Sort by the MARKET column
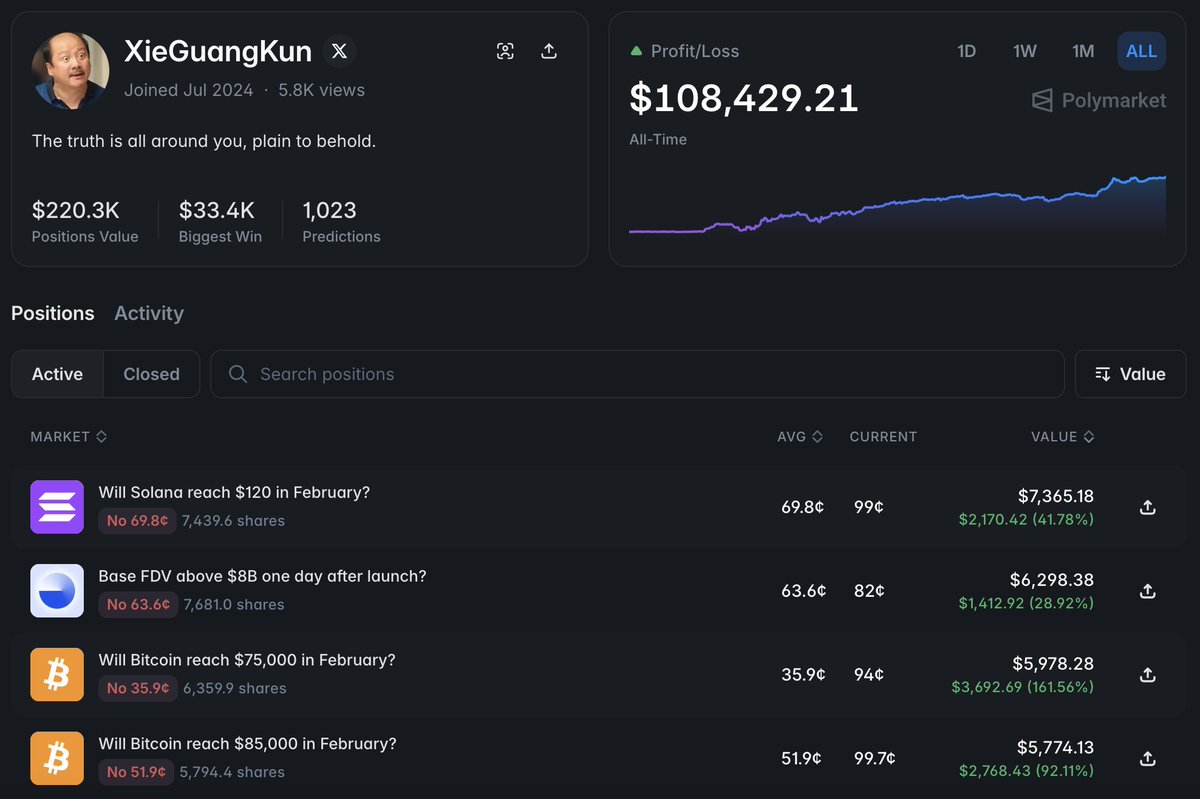The image size is (1200, 799). point(69,437)
